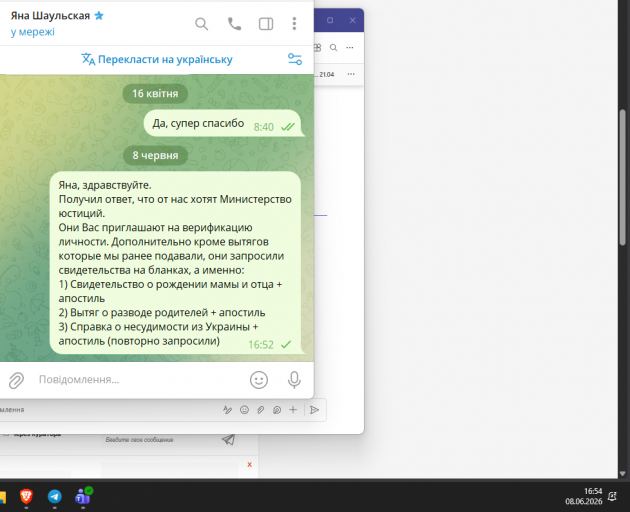Screen dimensions: 630x512
Task: Close the Teams window
Action: click(x=352, y=20)
